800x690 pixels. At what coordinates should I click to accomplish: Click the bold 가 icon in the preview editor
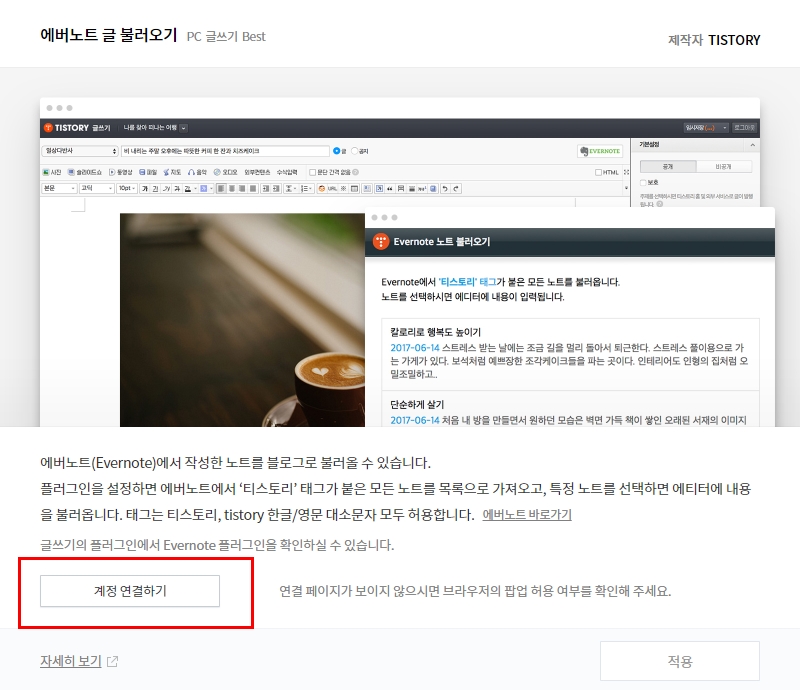(145, 189)
